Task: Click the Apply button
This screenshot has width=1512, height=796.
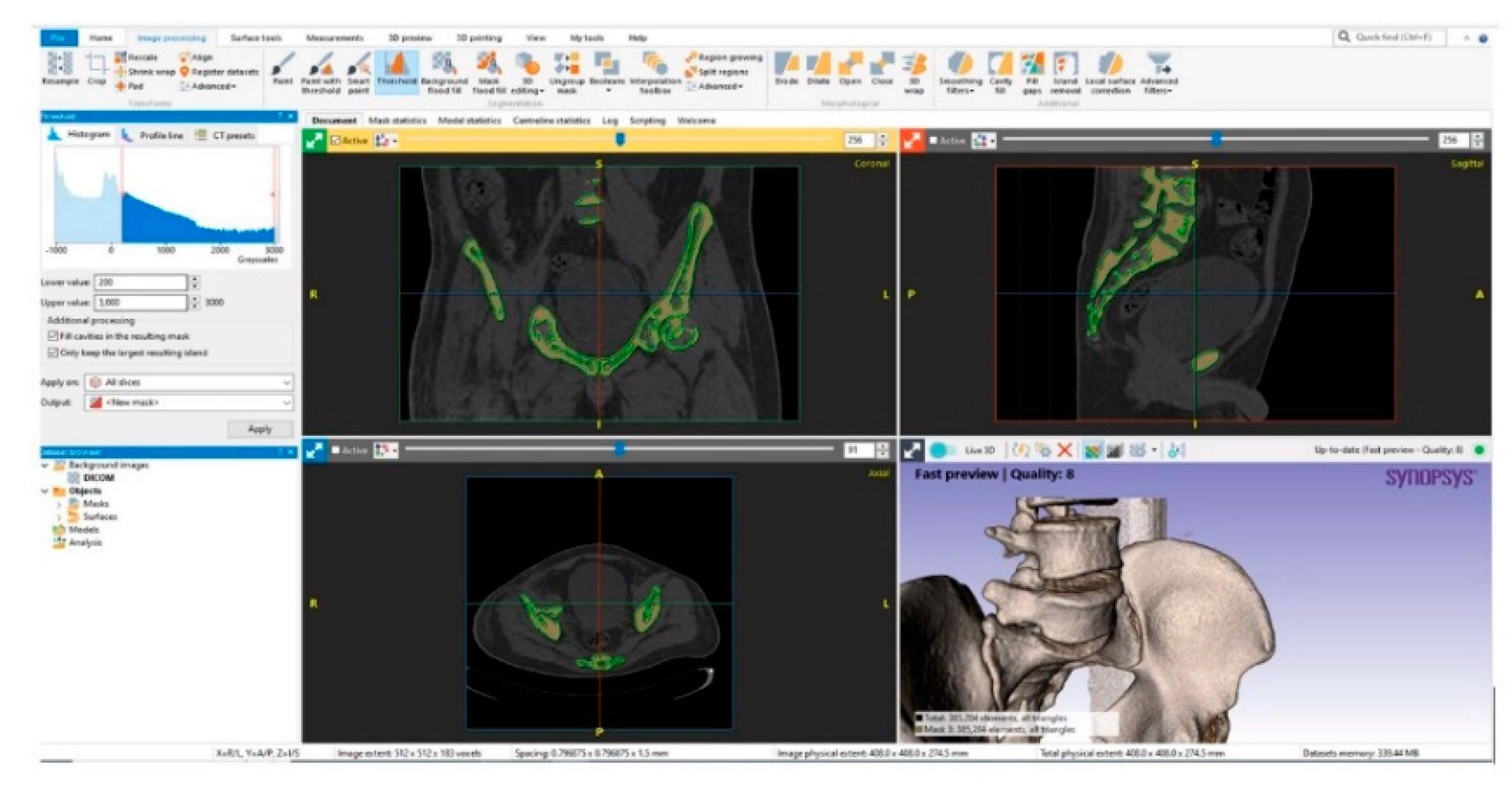Action: [x=260, y=429]
